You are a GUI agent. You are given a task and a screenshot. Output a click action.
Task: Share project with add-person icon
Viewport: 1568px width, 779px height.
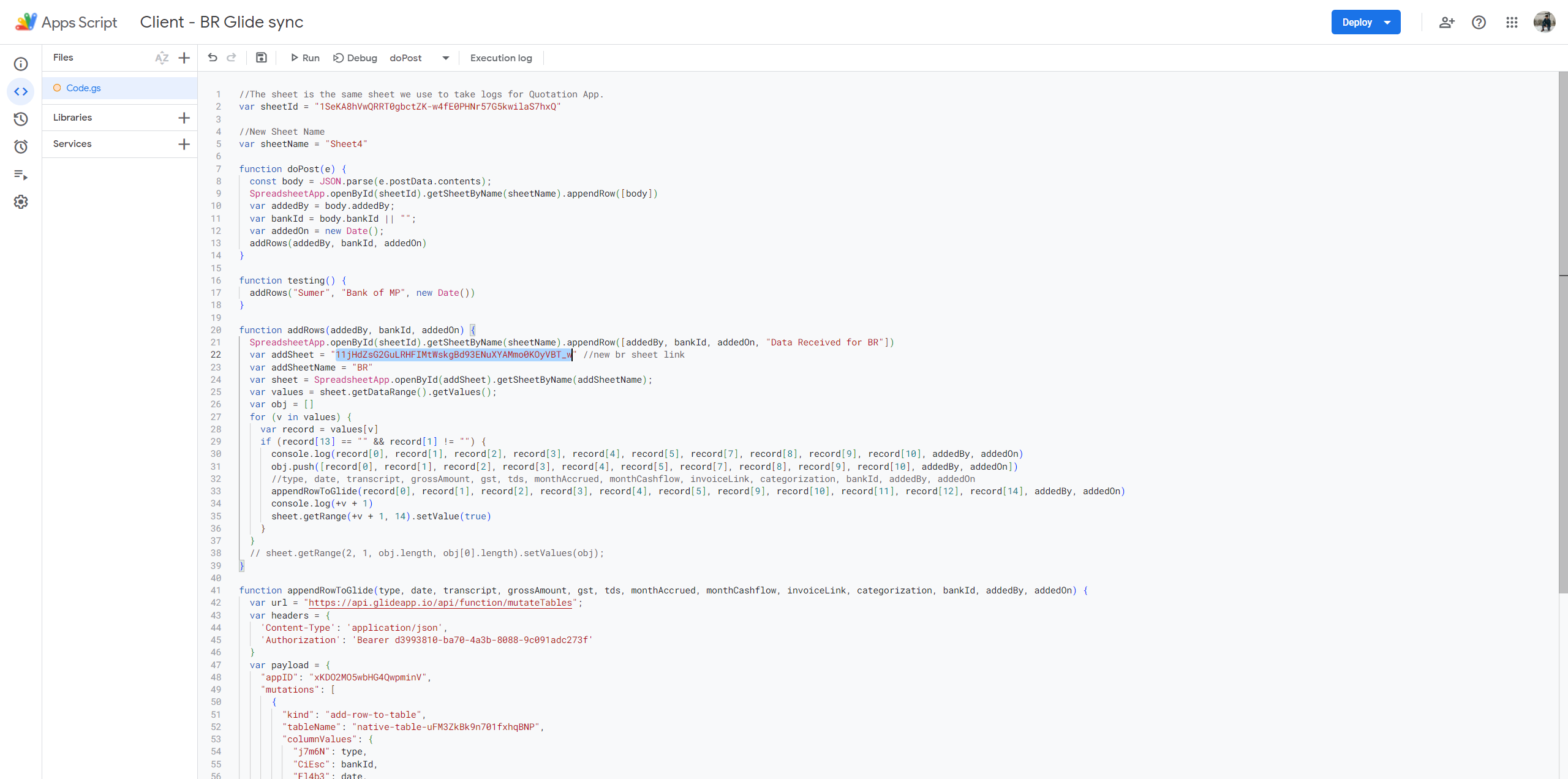click(x=1447, y=22)
